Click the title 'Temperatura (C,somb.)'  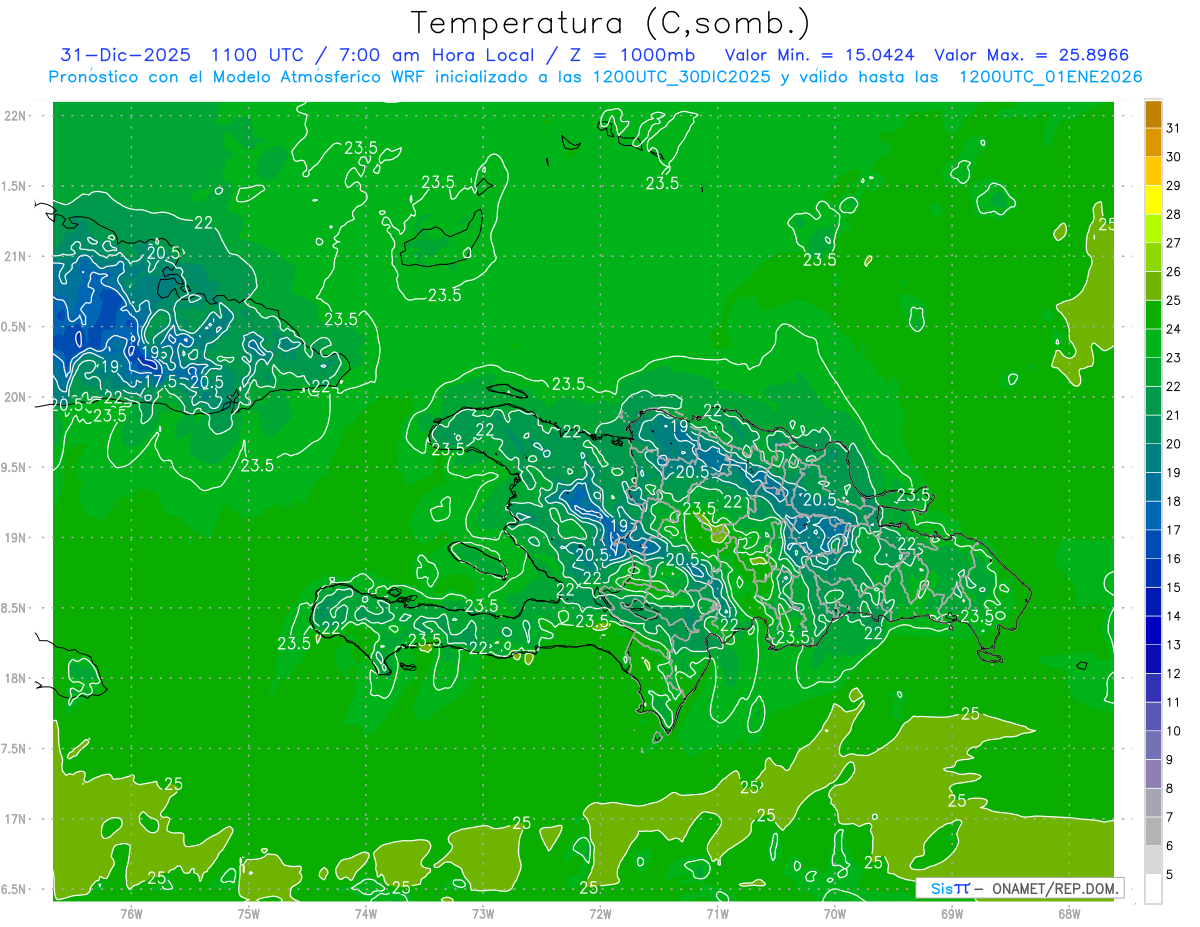pos(612,23)
